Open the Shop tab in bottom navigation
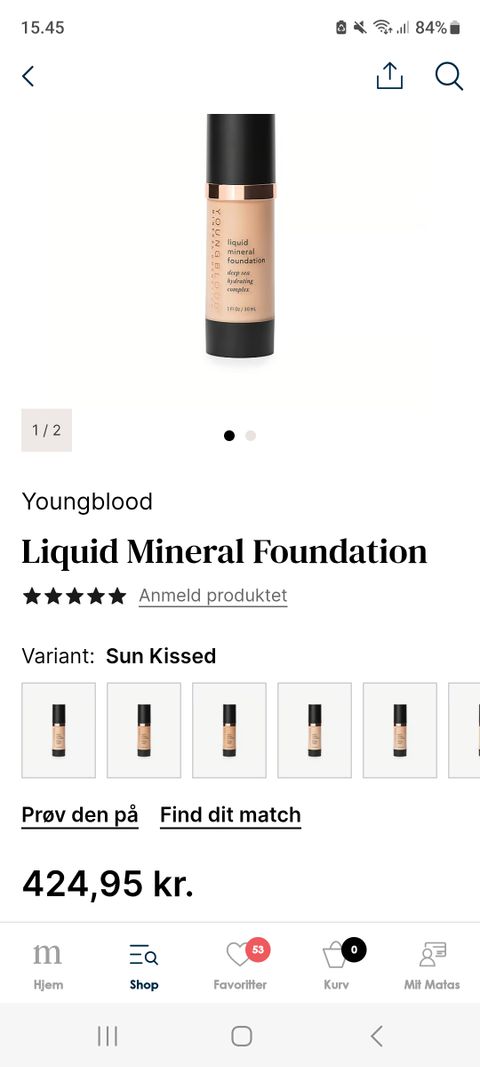480x1067 pixels. [x=144, y=965]
